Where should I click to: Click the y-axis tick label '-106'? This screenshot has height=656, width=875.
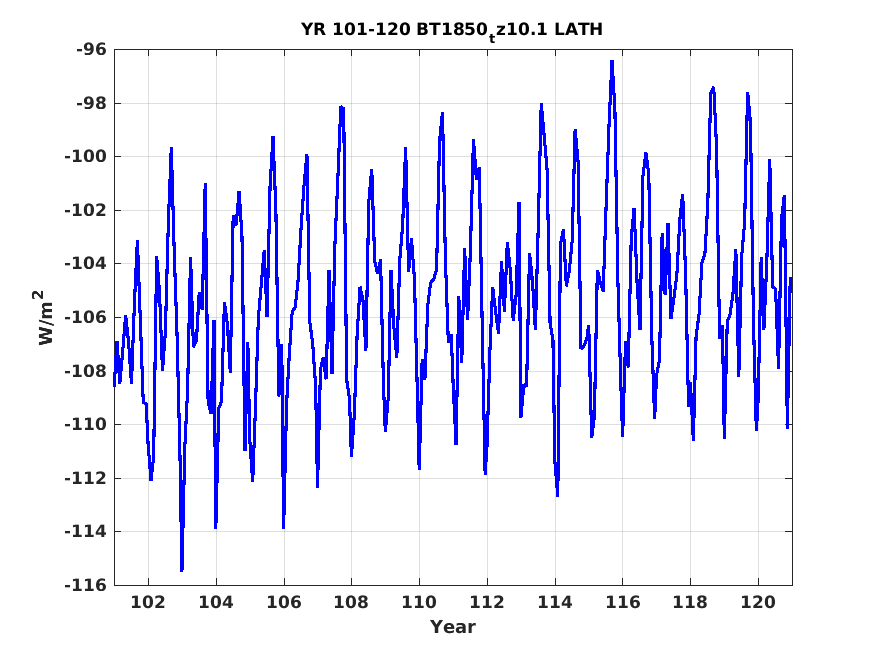coord(85,317)
